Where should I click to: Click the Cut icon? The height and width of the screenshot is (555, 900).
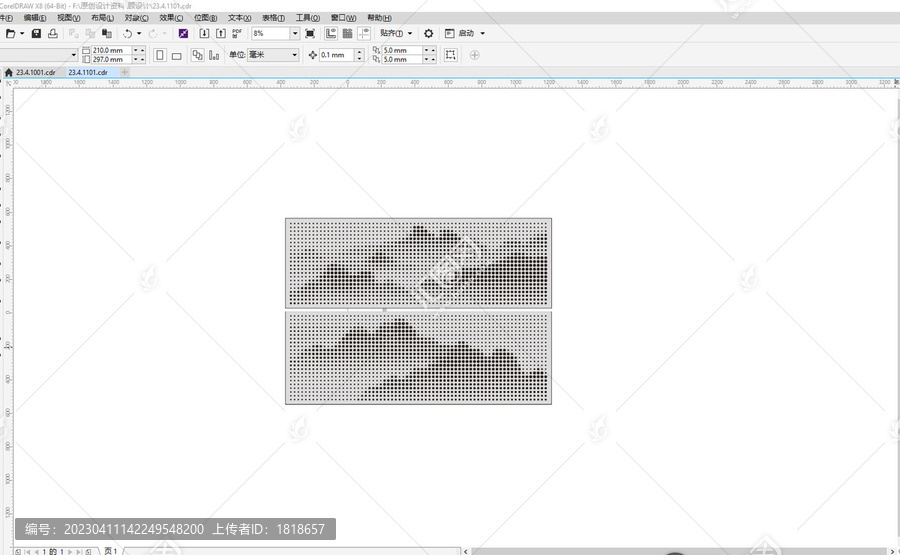(73, 34)
